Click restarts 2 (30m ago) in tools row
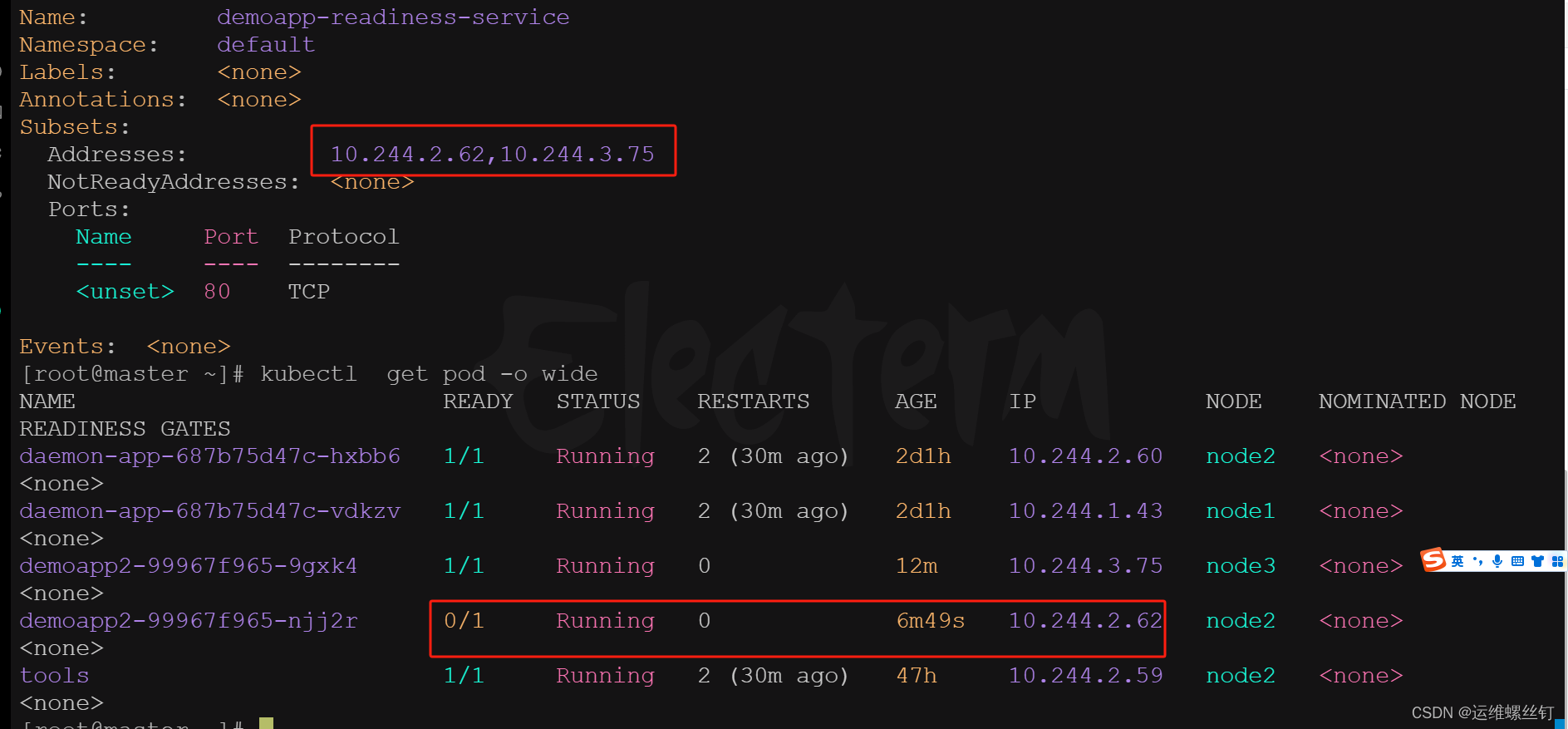 (x=773, y=676)
